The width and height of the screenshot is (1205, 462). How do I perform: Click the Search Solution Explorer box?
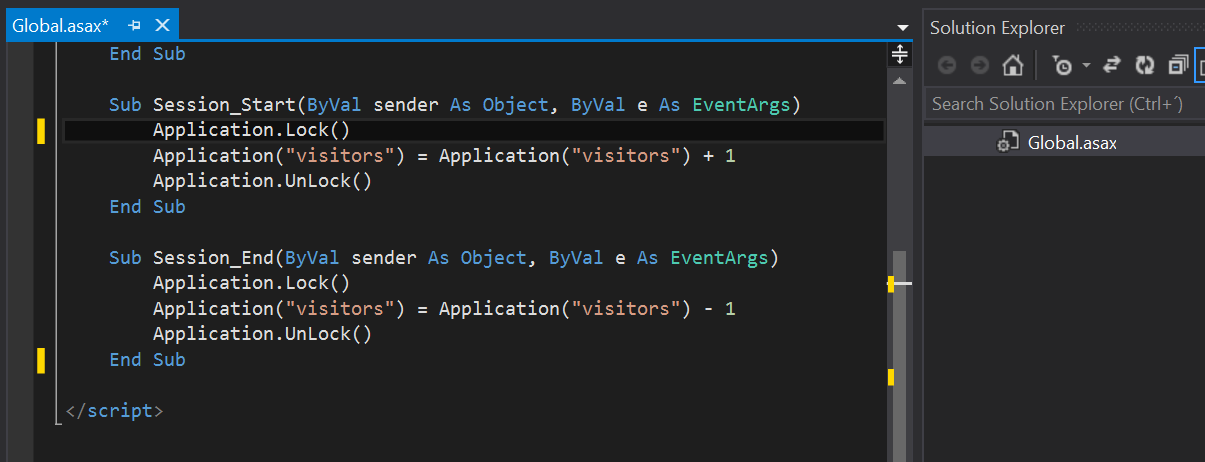[1060, 104]
